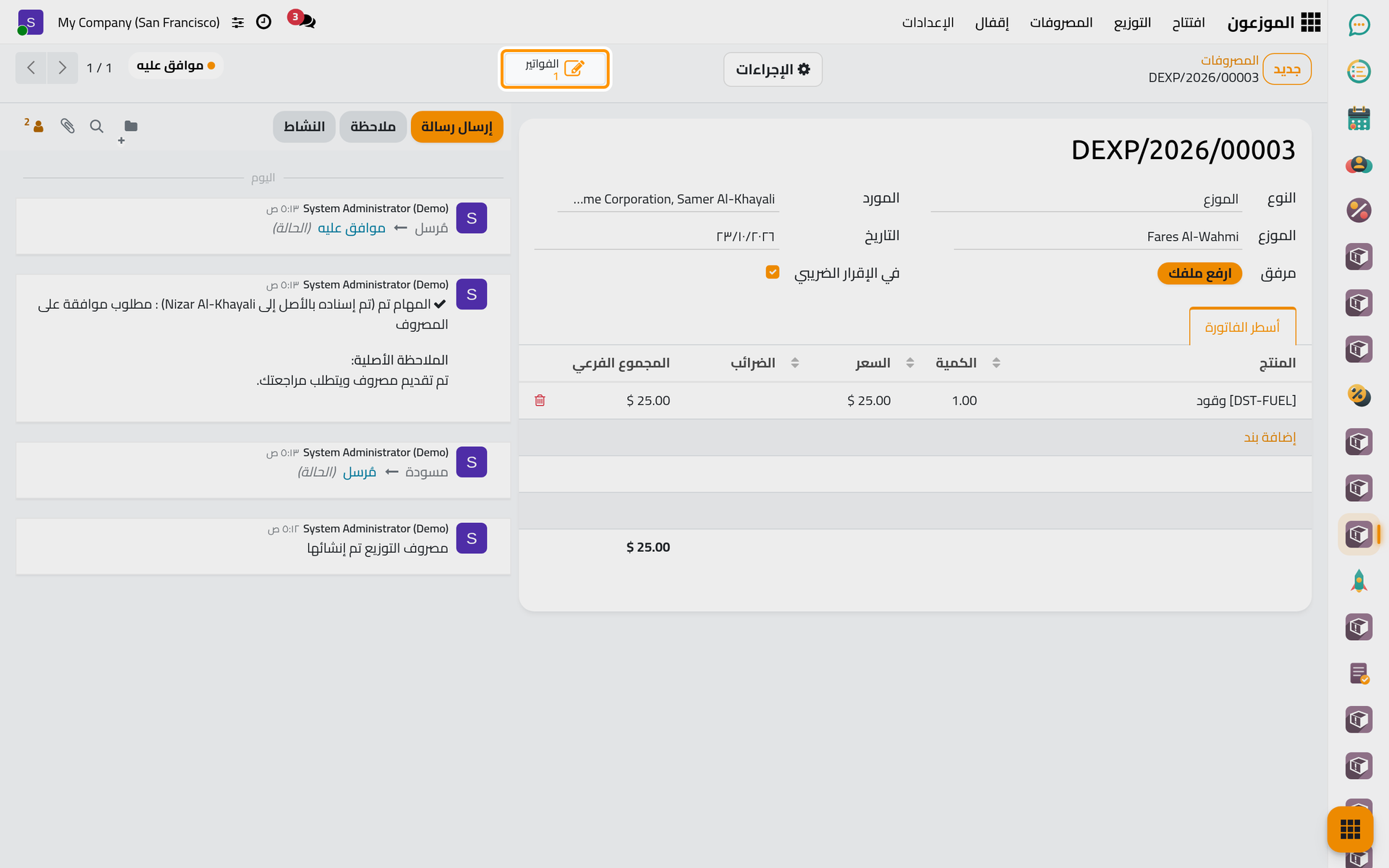This screenshot has height=868, width=1389.
Task: Open the الإعدادات menu
Action: (927, 22)
